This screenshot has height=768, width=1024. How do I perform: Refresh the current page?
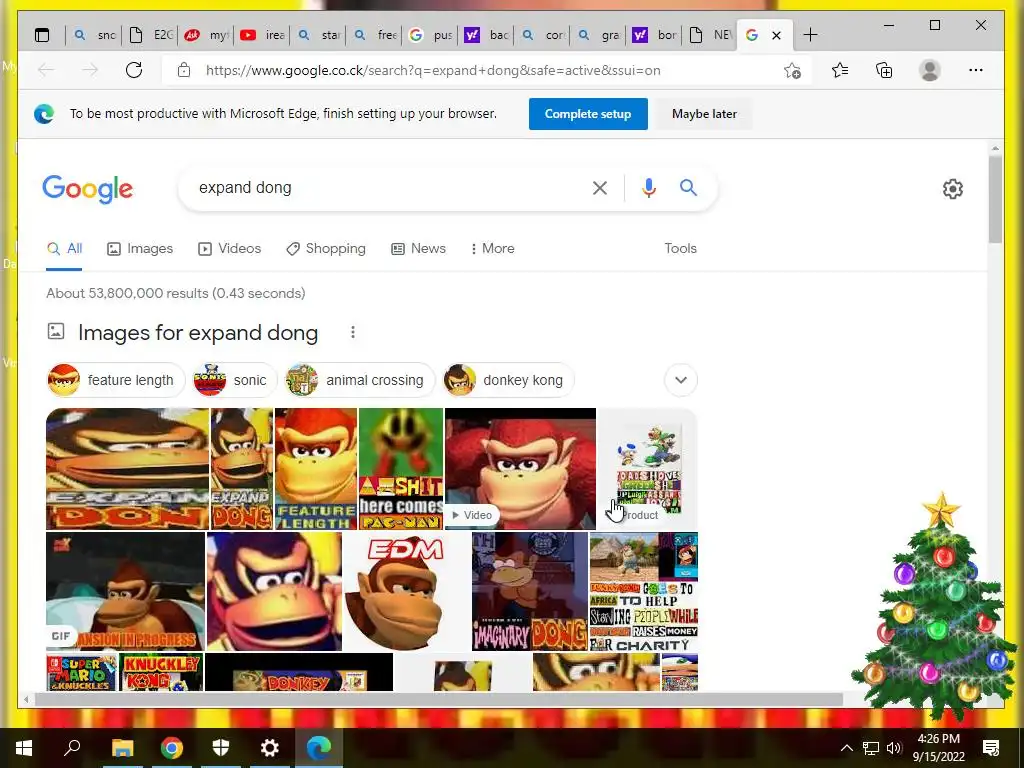pyautogui.click(x=134, y=70)
